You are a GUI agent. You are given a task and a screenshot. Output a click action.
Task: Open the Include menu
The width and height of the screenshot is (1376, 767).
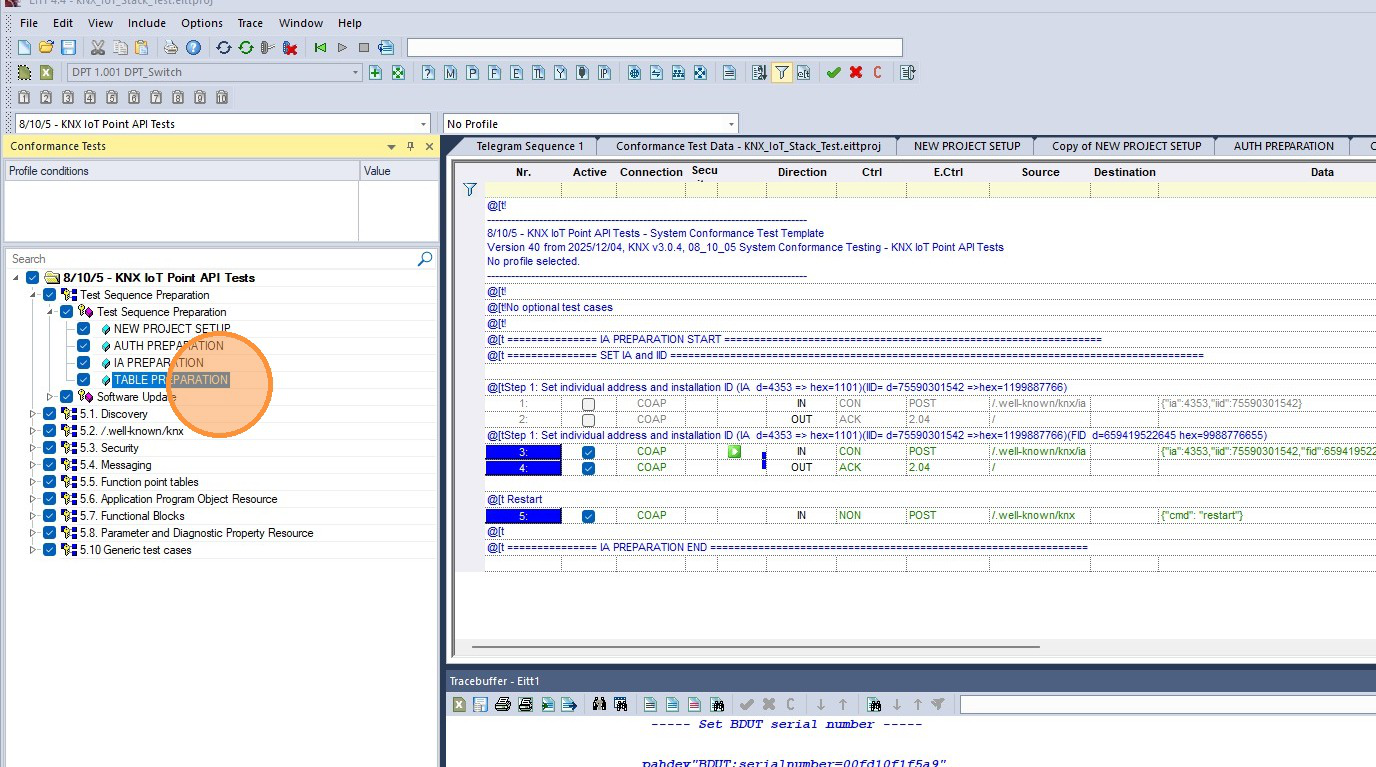[x=147, y=23]
